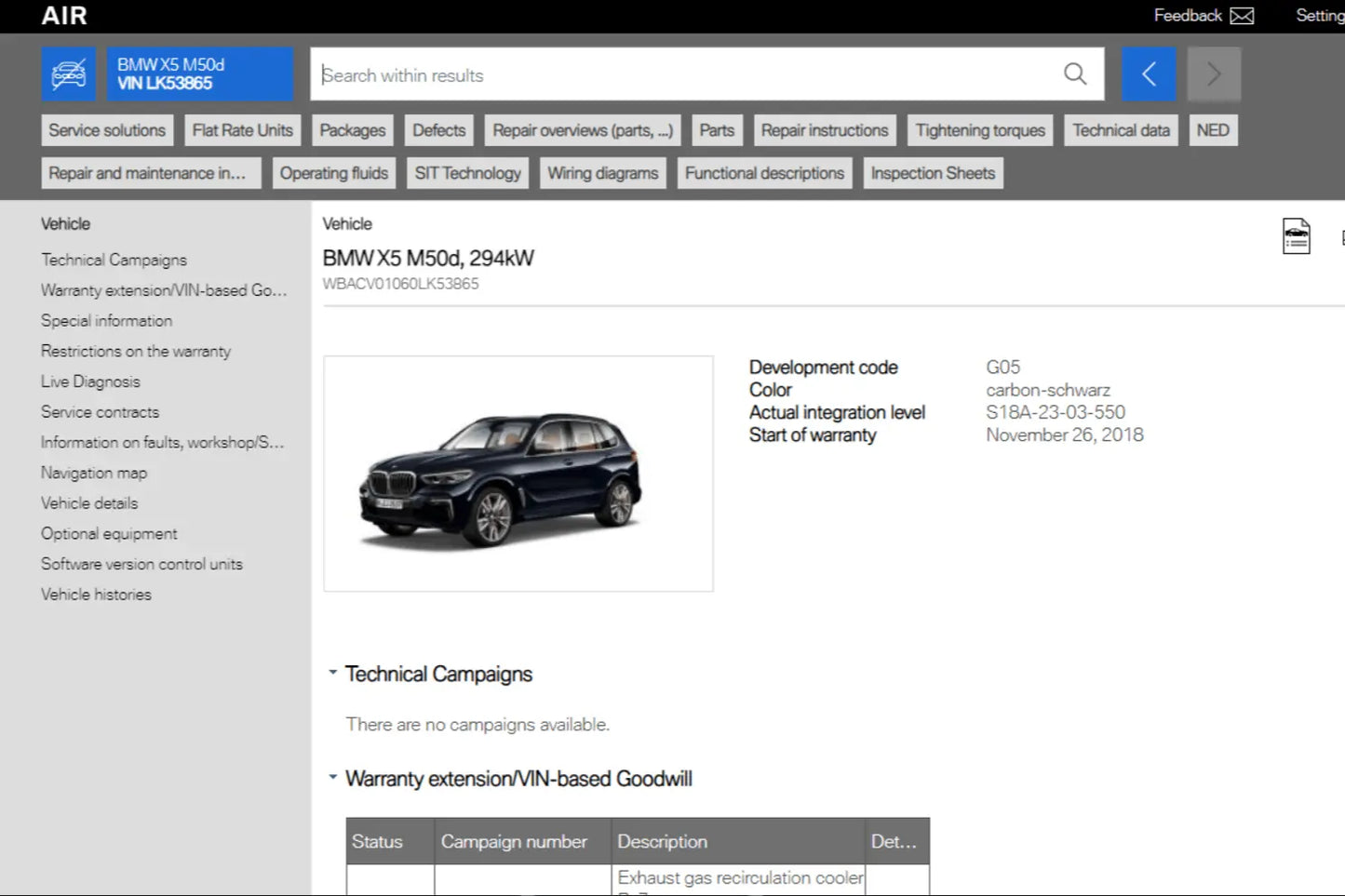Open Inspection Sheets filter

click(933, 173)
